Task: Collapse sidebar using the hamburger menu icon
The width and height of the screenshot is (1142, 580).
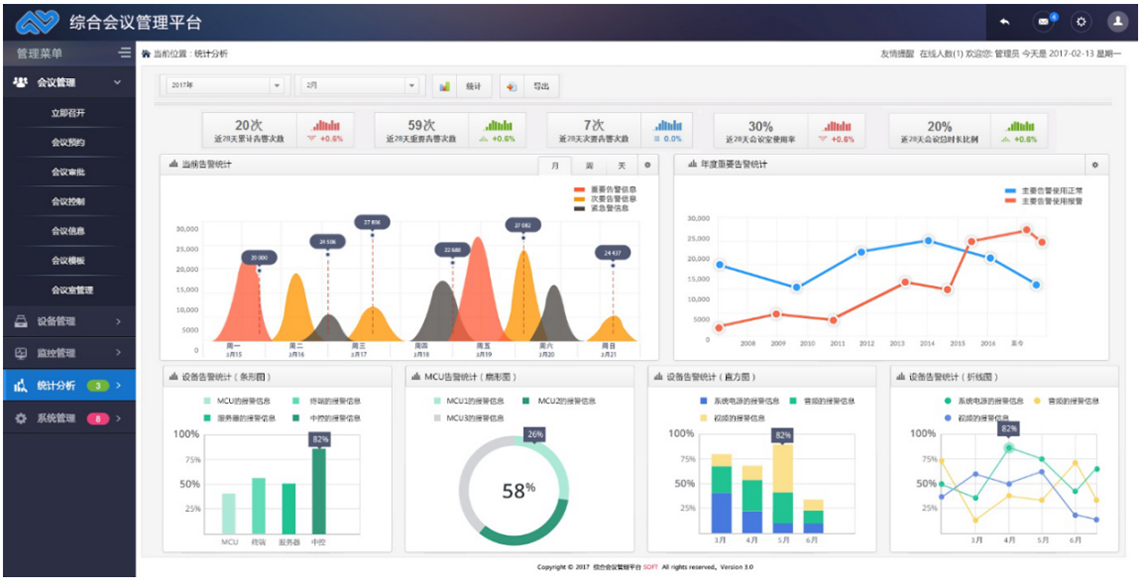Action: click(x=124, y=53)
